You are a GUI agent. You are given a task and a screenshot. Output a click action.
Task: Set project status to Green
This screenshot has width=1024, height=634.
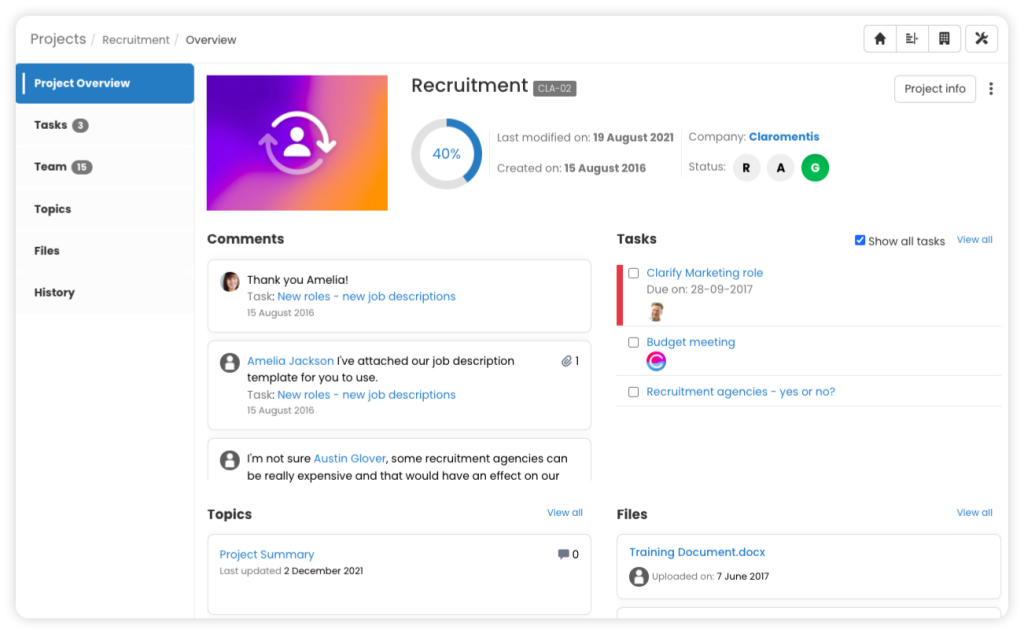pos(814,167)
